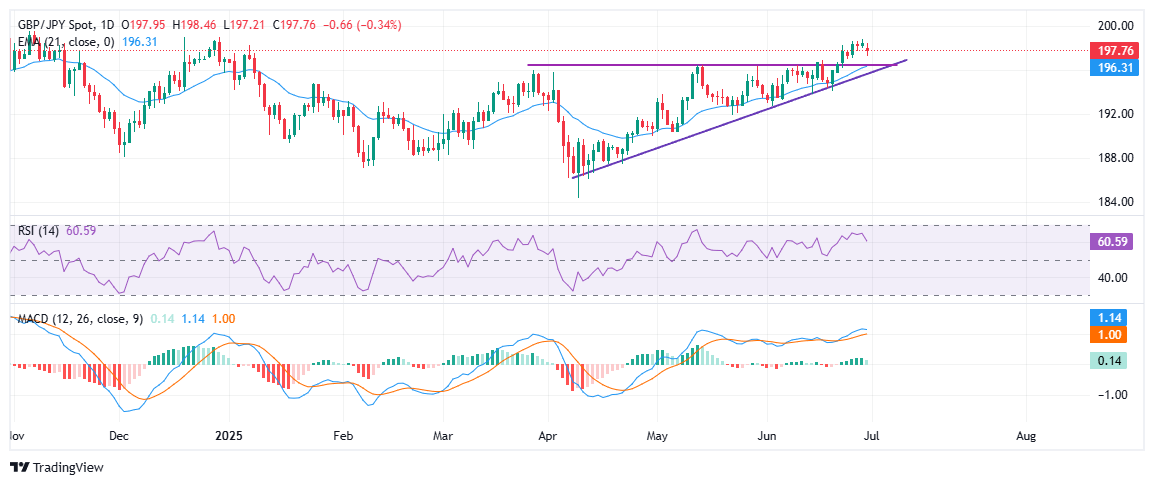Viewport: 1154px width, 485px height.
Task: Click the -1.00 level on MACD scale
Action: 1116,395
